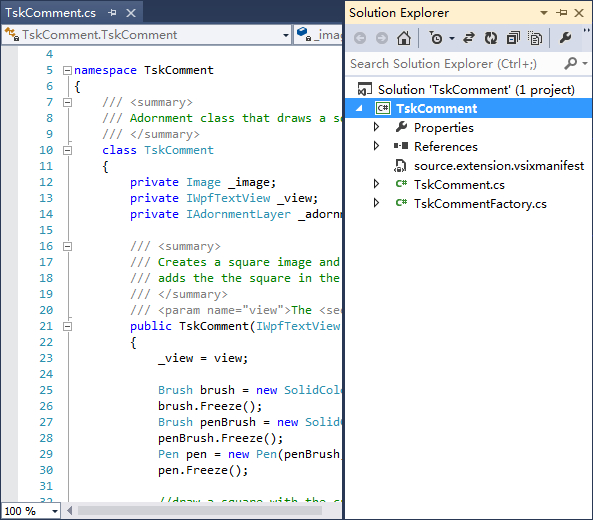Image resolution: width=593 pixels, height=520 pixels.
Task: Collapse the namespace TskComment code region
Action: coord(67,70)
